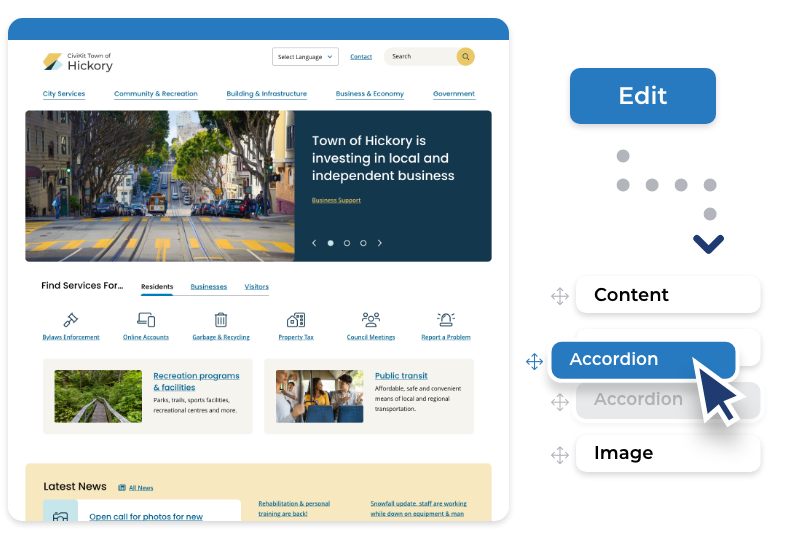
Task: Jump to the third carousel slide dot
Action: 363,243
